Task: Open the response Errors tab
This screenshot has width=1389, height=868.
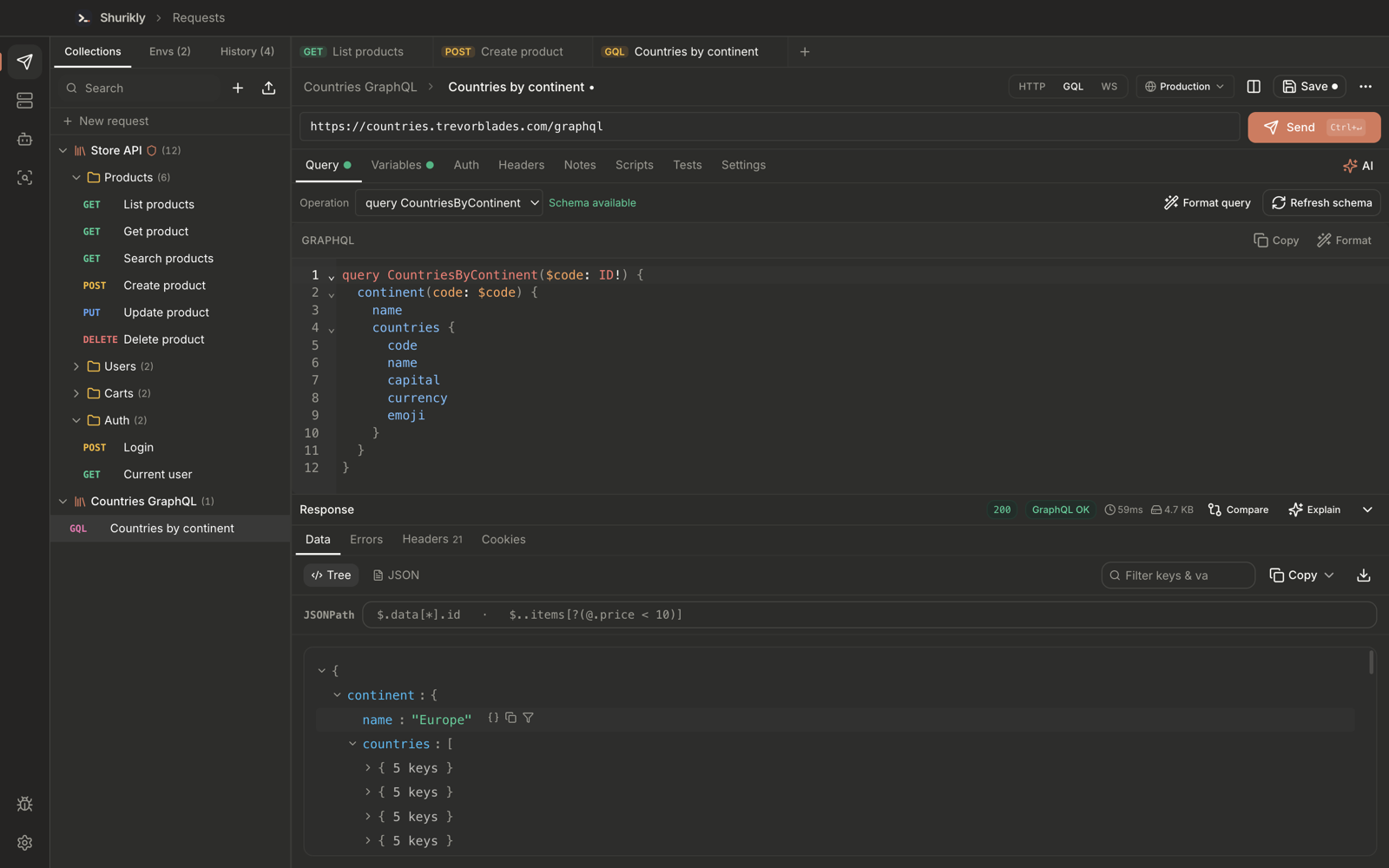Action: tap(366, 540)
